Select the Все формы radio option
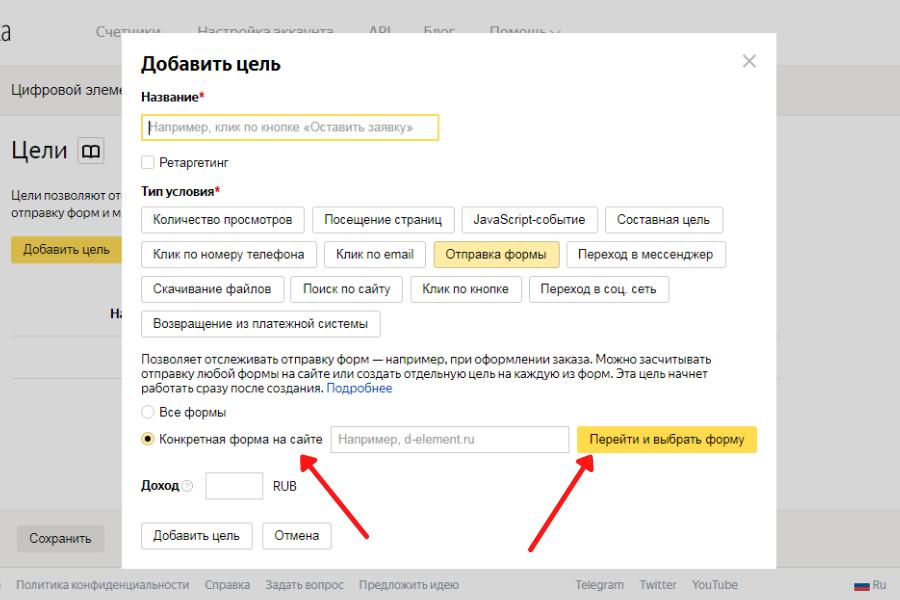This screenshot has width=900, height=600. coord(148,412)
